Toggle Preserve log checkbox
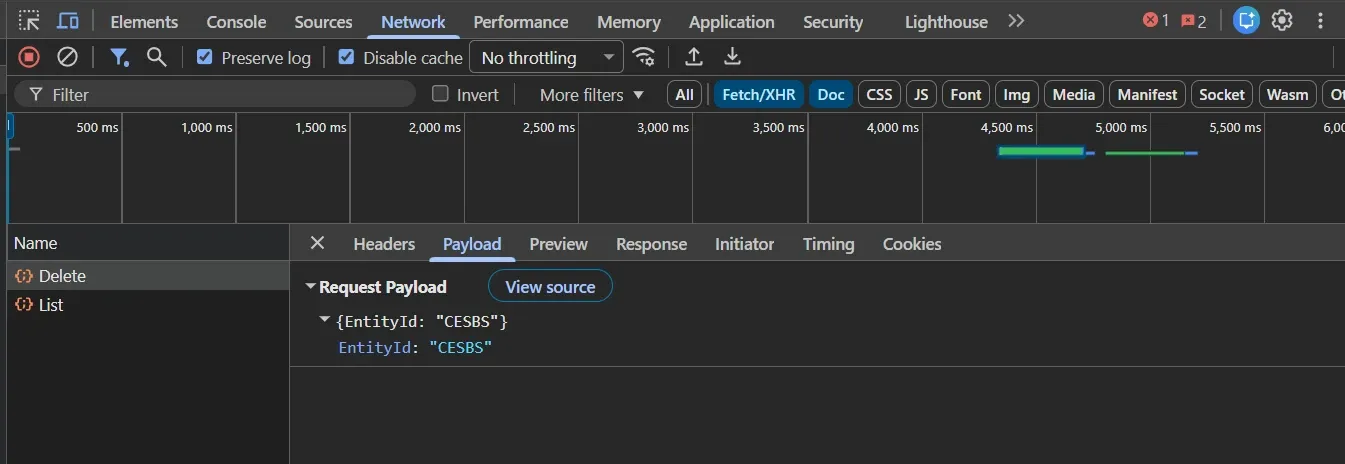The width and height of the screenshot is (1345, 464). [x=205, y=57]
